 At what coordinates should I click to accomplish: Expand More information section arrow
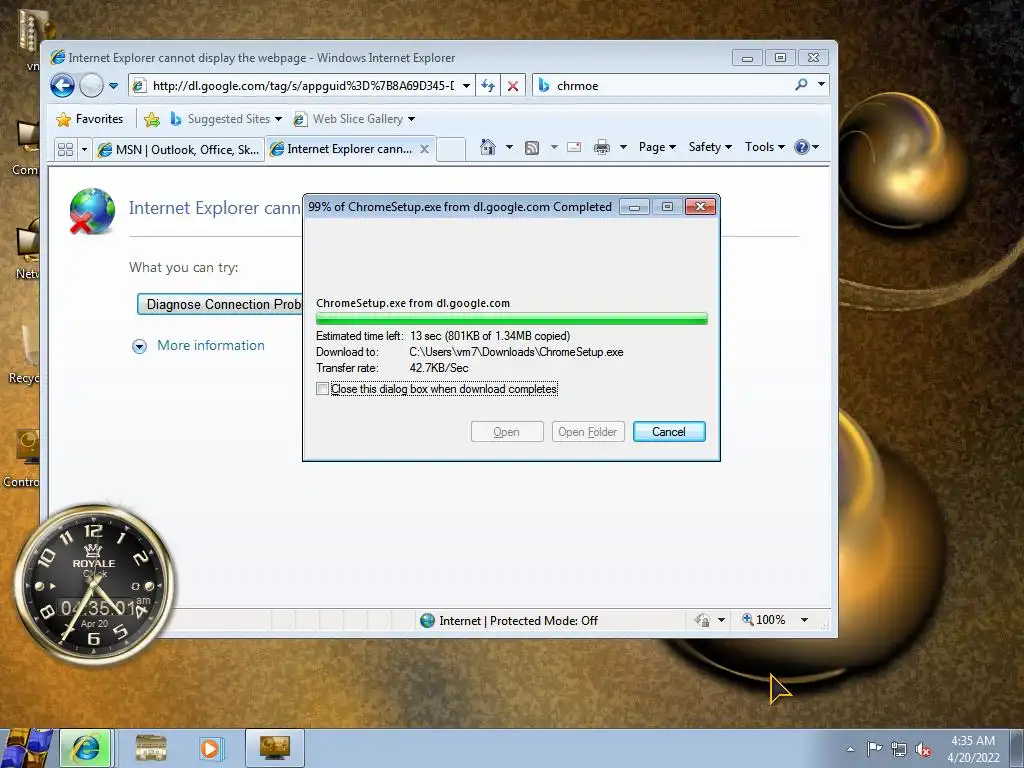point(139,346)
